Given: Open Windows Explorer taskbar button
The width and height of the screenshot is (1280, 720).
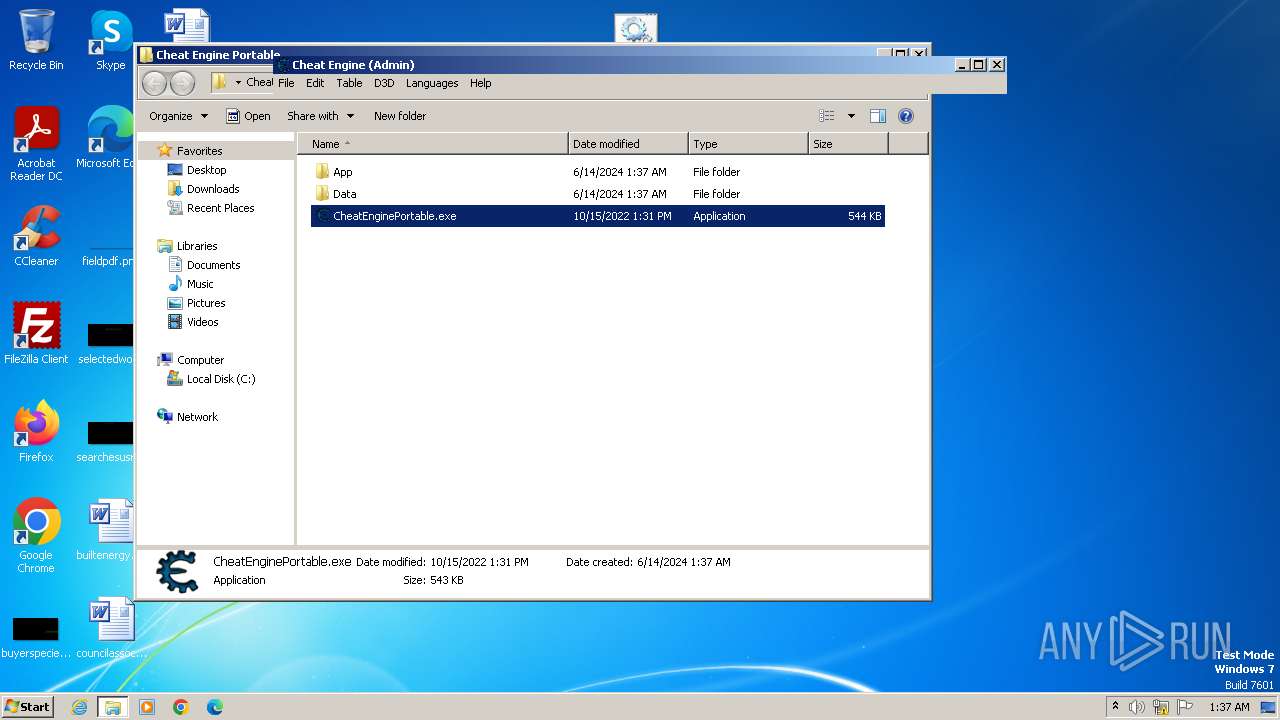Looking at the screenshot, I should (x=112, y=707).
